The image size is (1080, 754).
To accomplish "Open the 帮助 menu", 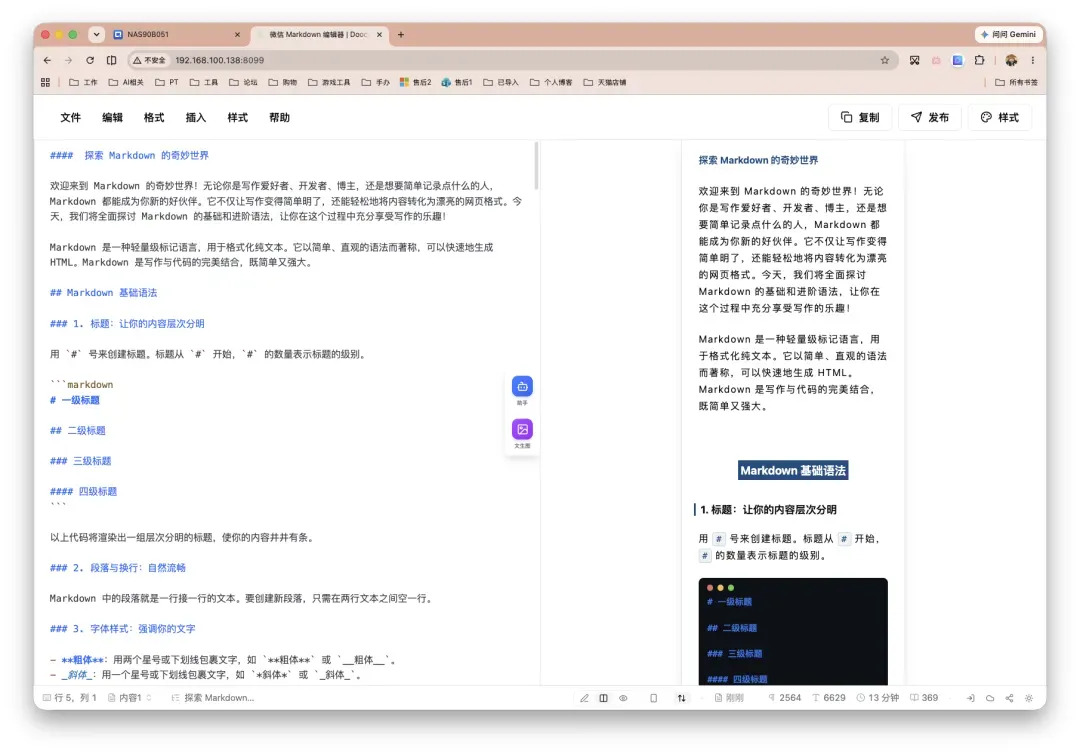I will (279, 118).
